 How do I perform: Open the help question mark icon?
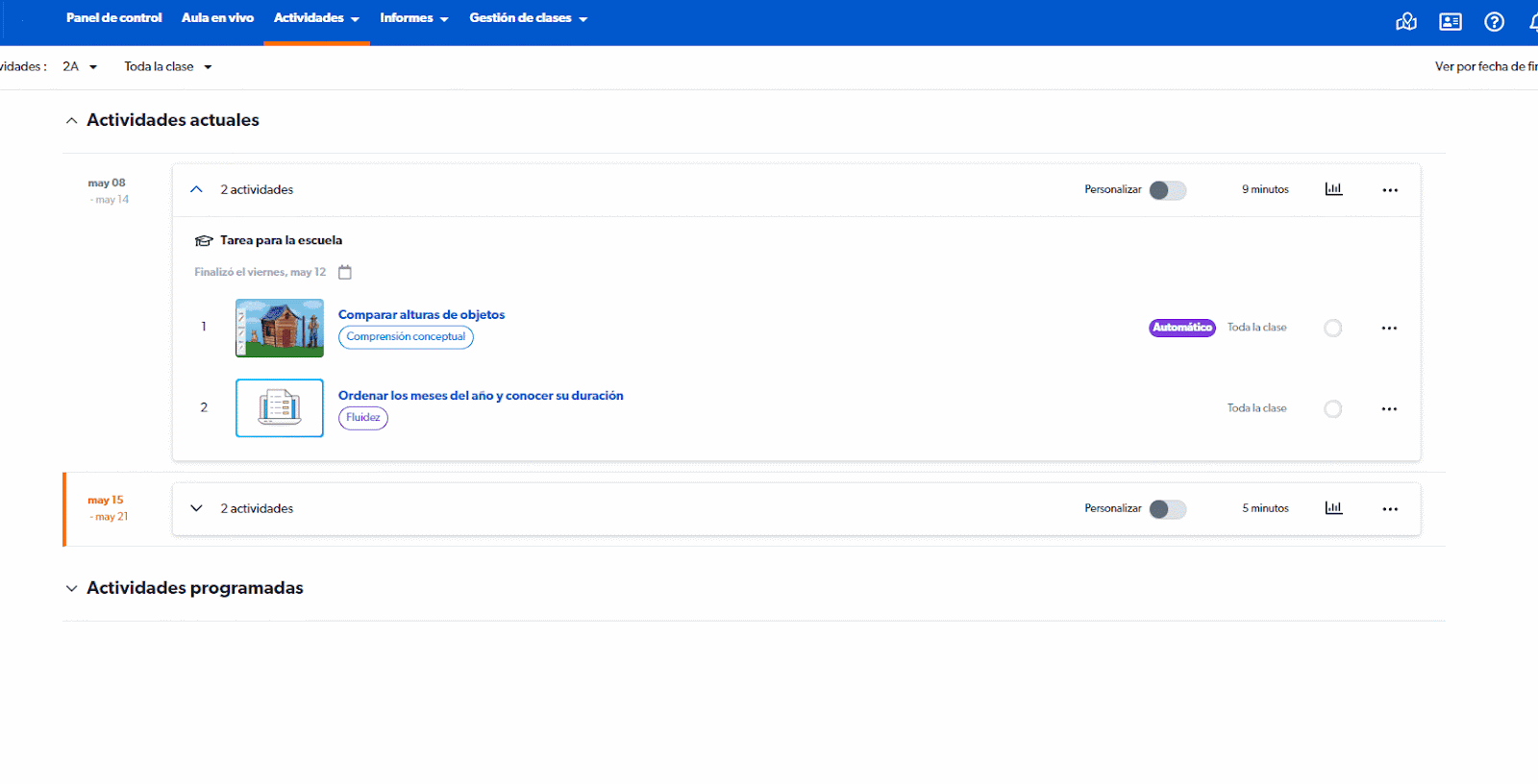coord(1494,21)
